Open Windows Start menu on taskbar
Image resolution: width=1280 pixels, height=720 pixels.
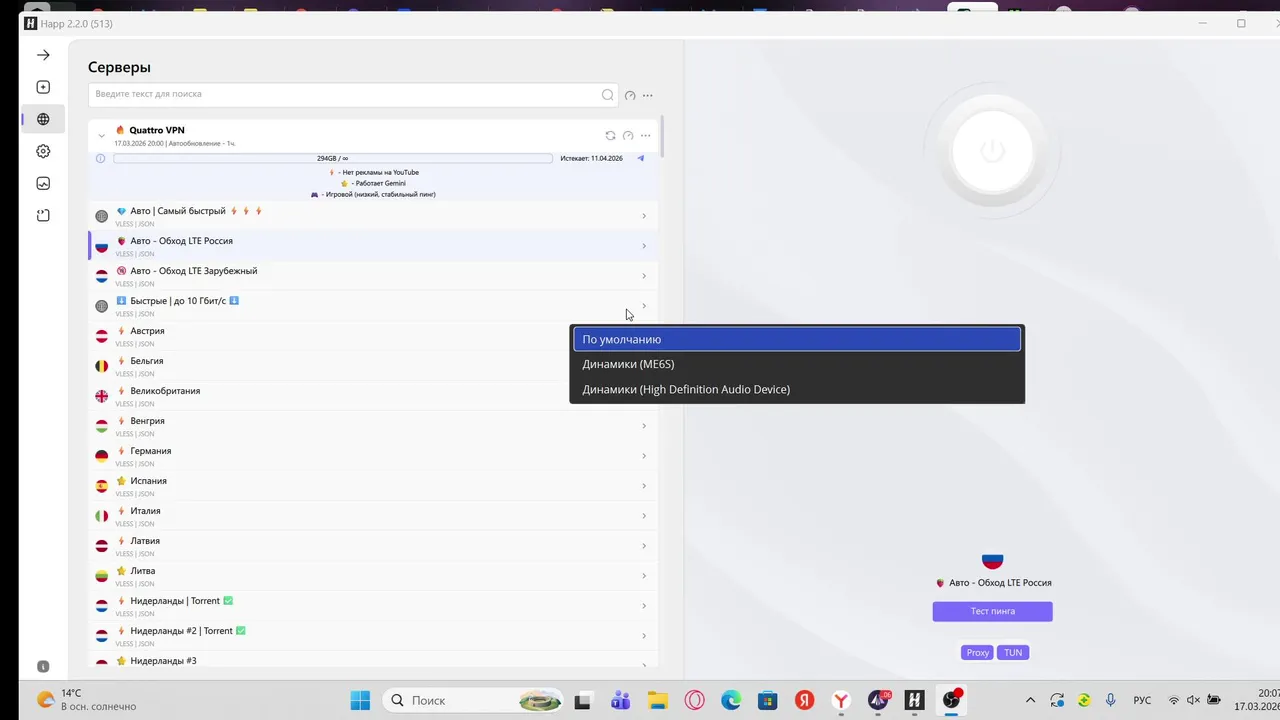point(360,700)
